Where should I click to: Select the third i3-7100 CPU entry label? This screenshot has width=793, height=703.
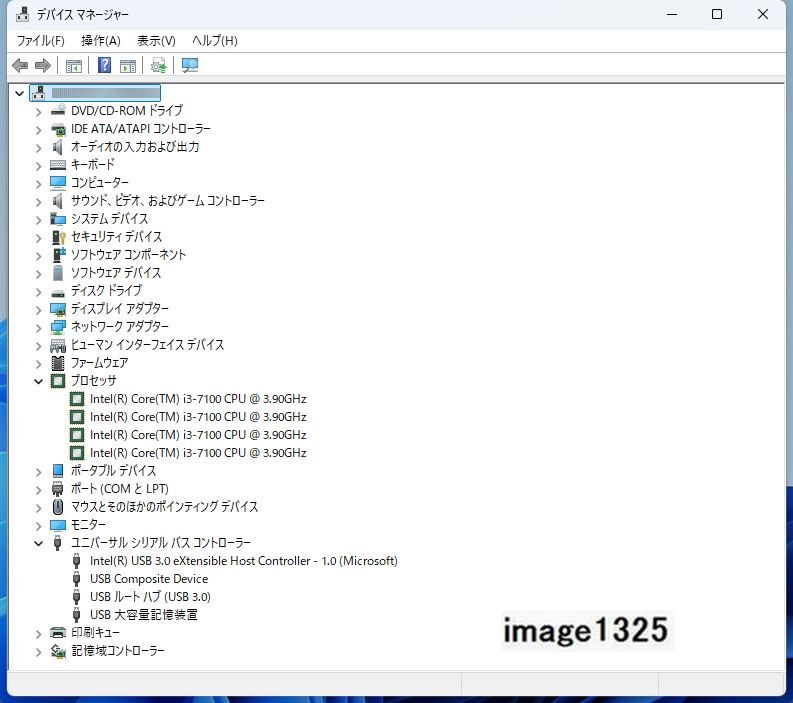pos(198,435)
